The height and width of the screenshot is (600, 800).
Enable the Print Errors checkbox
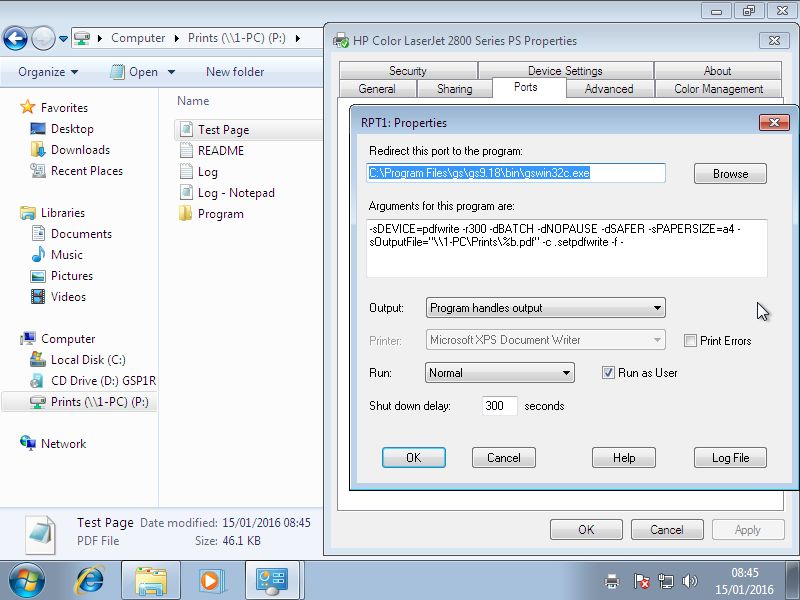tap(690, 340)
